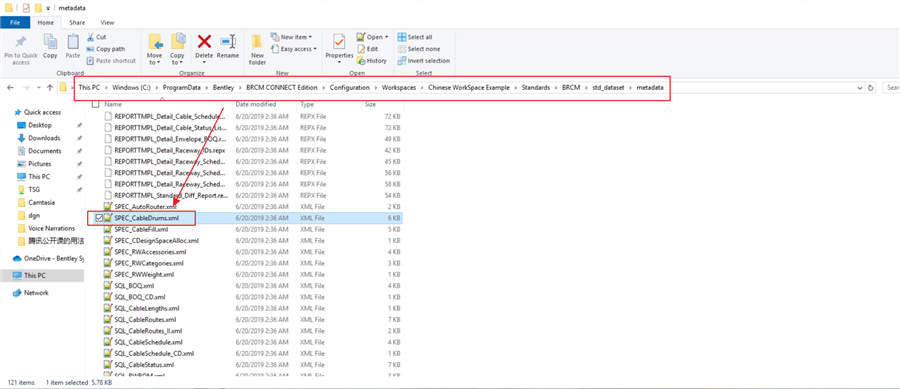Screen dimensions: 900x389
Task: Click the Properties icon
Action: 339,42
